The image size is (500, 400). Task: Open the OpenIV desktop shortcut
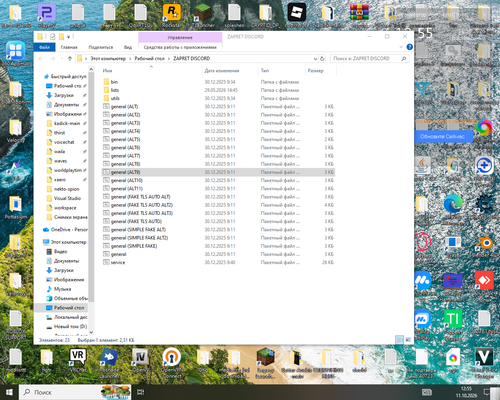click(140, 357)
